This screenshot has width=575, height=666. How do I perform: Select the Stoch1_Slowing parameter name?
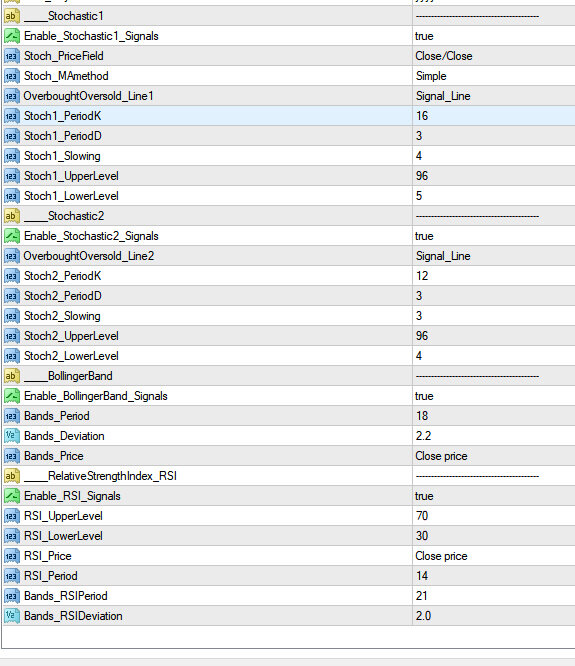pos(62,156)
